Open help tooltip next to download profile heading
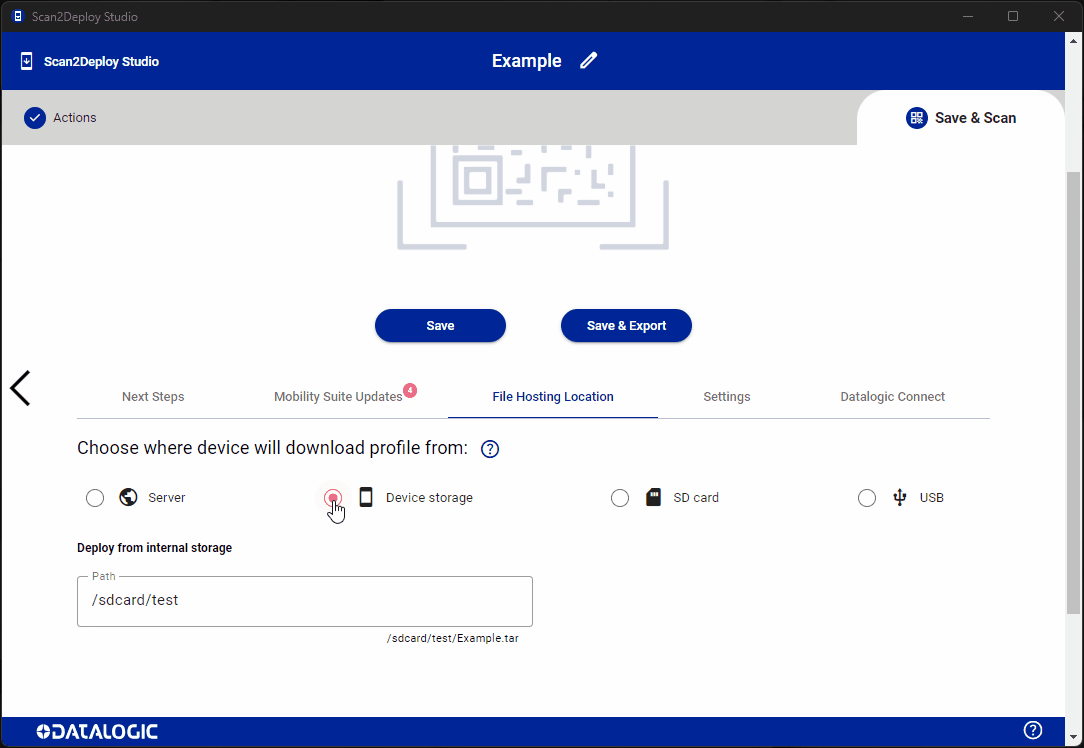Viewport: 1084px width, 748px height. (x=489, y=449)
